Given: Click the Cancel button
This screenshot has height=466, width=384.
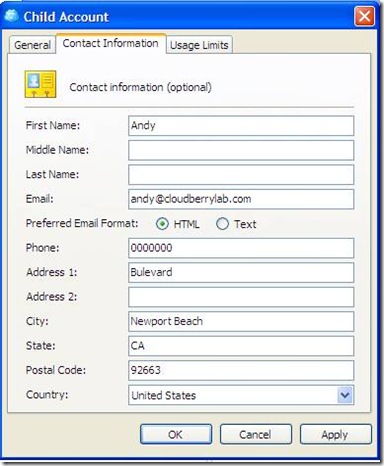Looking at the screenshot, I should tap(256, 434).
